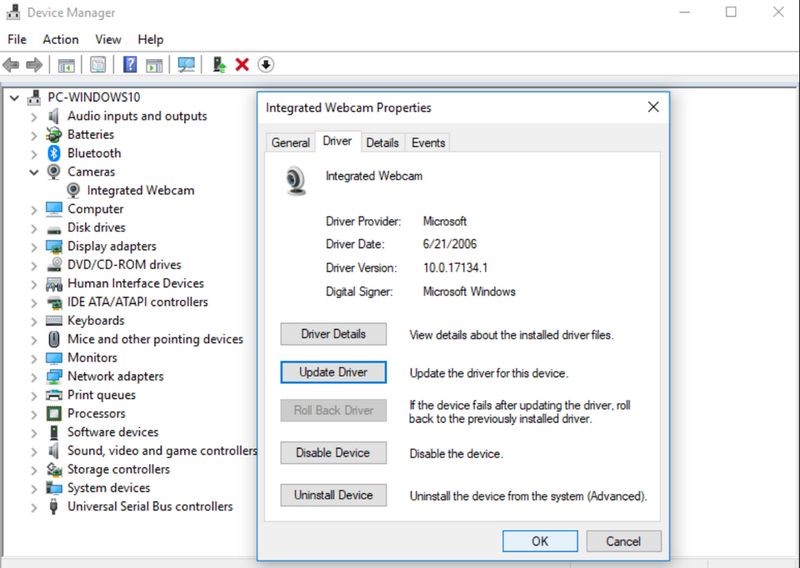Close the Integrated Webcam Properties dialog

[x=654, y=107]
